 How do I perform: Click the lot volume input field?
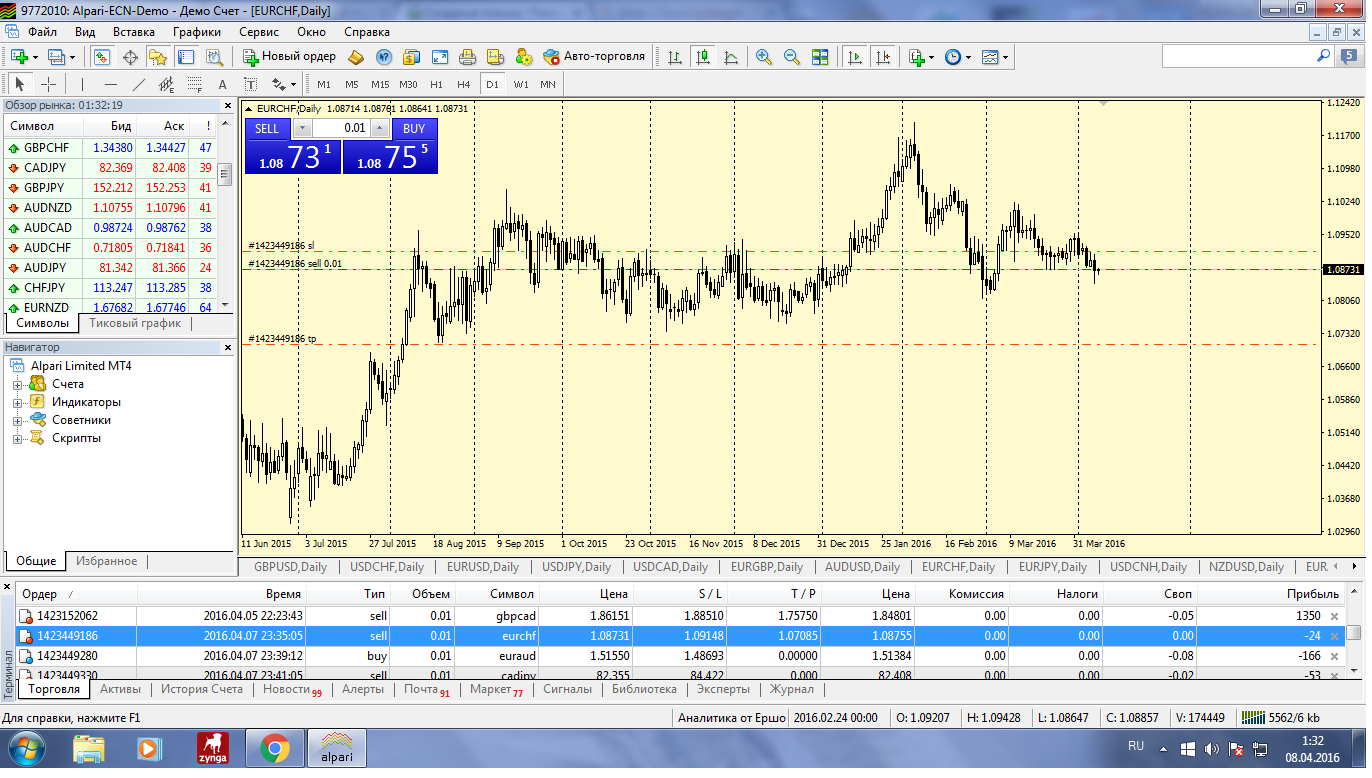[x=340, y=128]
